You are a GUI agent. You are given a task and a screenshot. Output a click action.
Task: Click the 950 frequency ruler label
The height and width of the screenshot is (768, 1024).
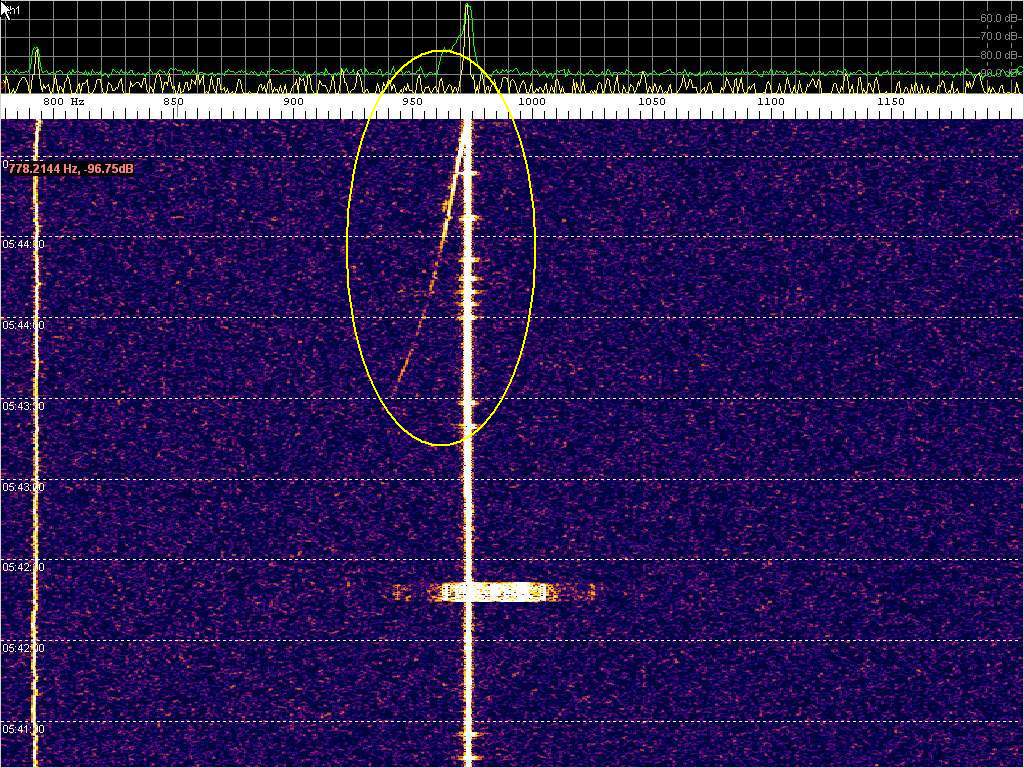pos(412,102)
